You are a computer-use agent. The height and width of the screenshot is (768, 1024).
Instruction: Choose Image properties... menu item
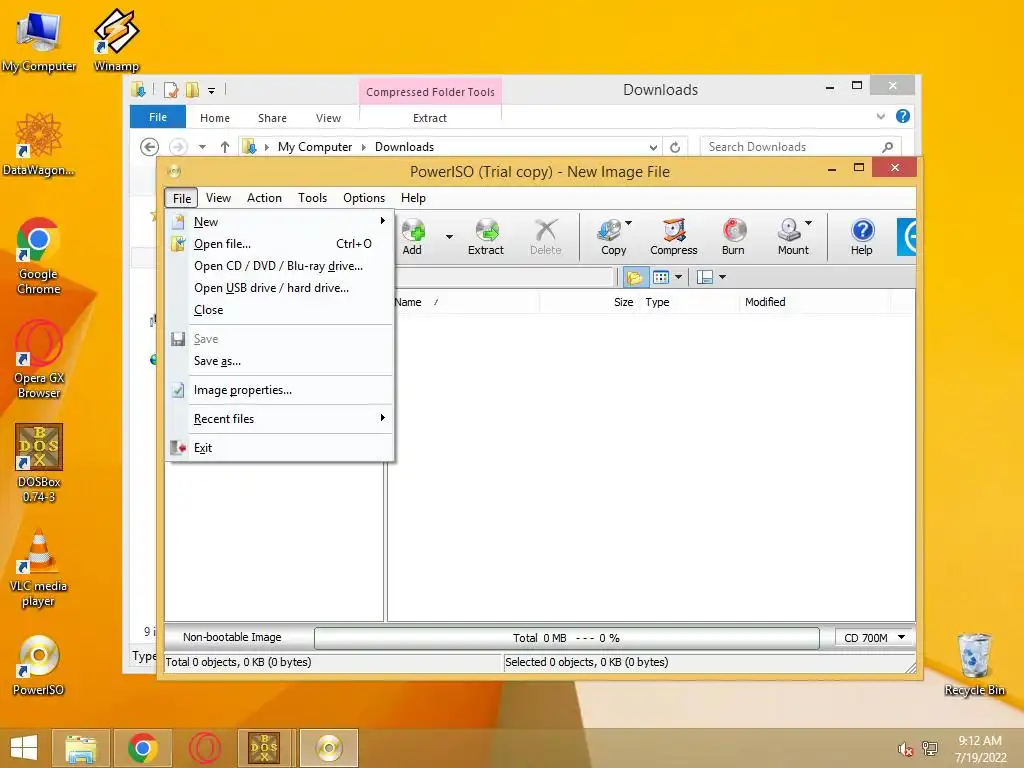click(x=280, y=390)
